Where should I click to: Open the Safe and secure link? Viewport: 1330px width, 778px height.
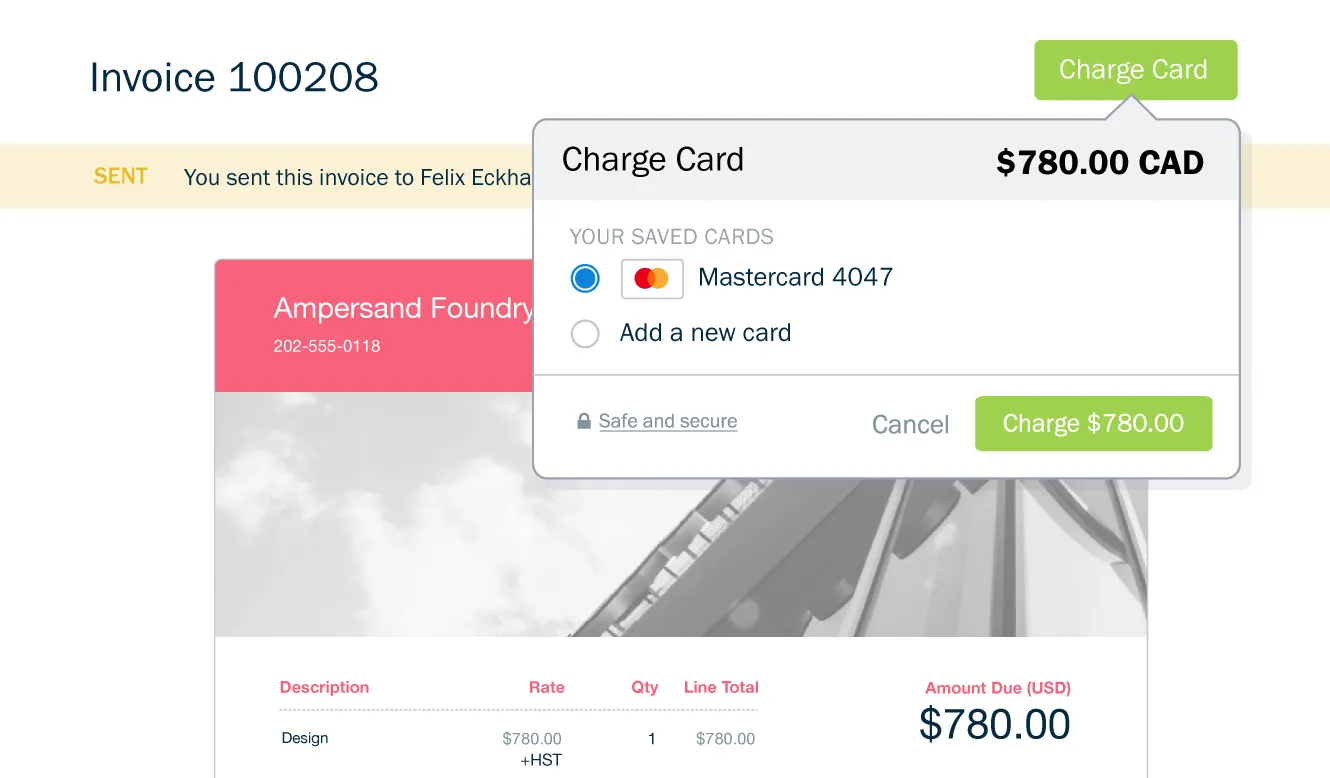tap(668, 422)
